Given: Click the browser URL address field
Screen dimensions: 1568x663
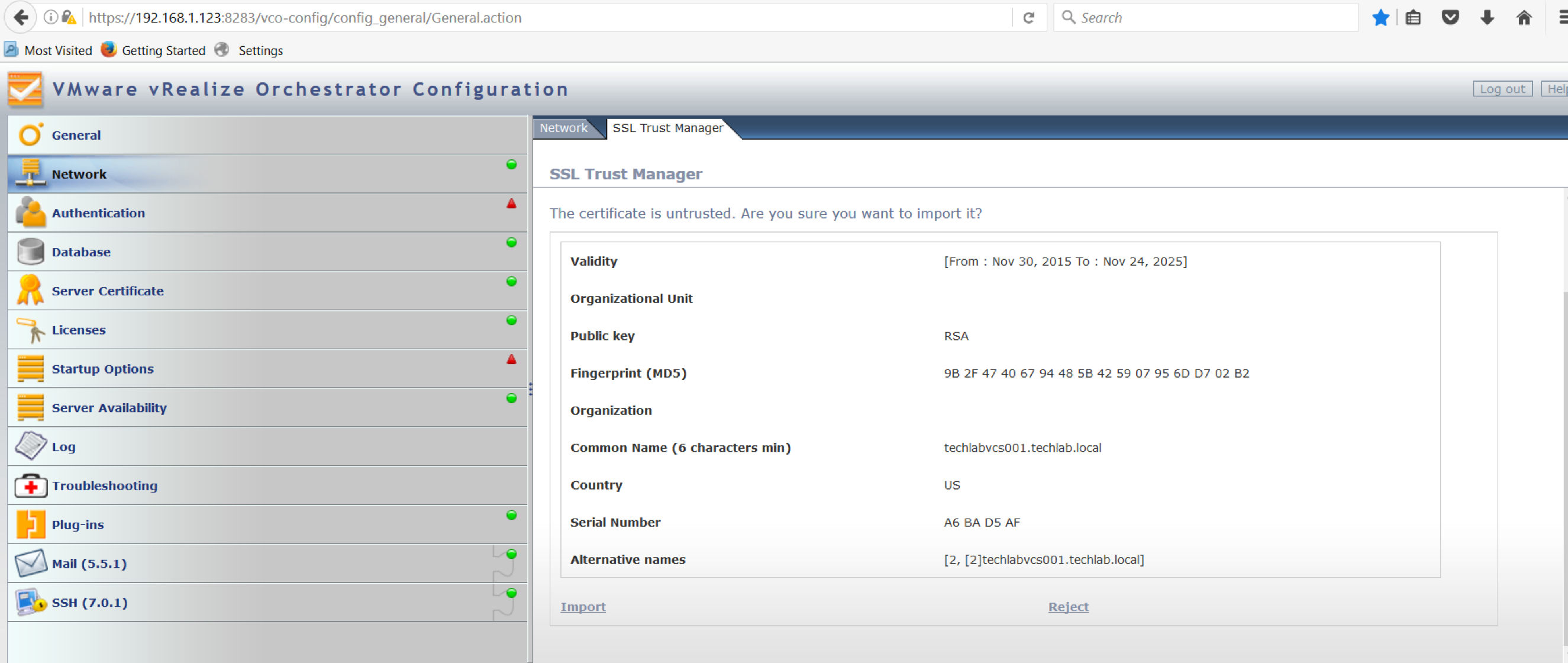Looking at the screenshot, I should click(x=548, y=18).
